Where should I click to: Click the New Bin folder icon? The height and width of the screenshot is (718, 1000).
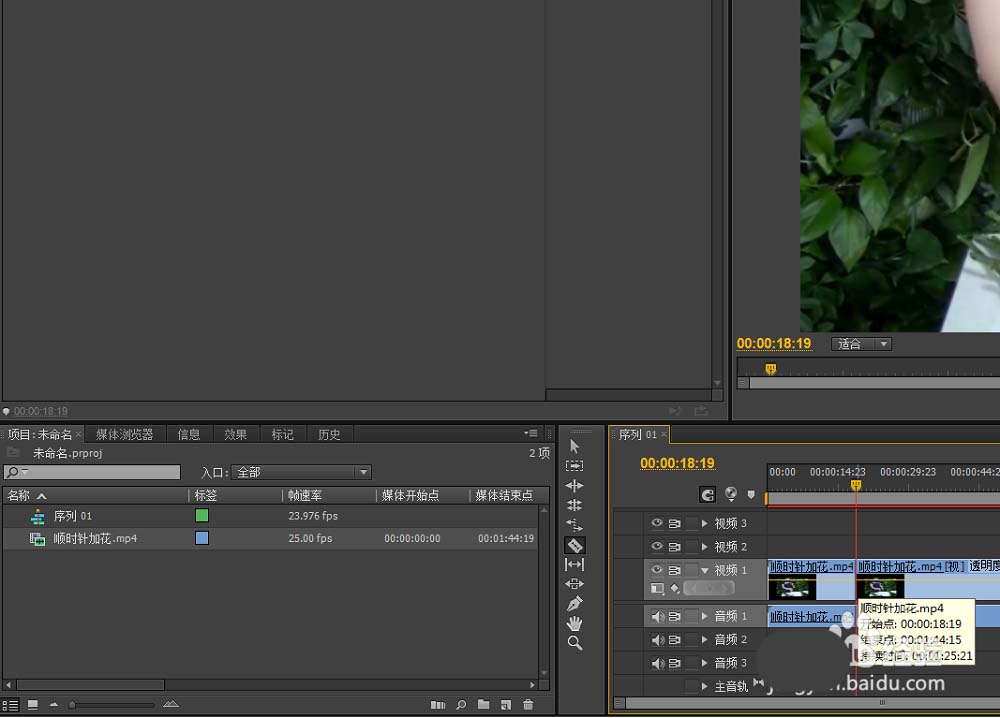point(484,705)
